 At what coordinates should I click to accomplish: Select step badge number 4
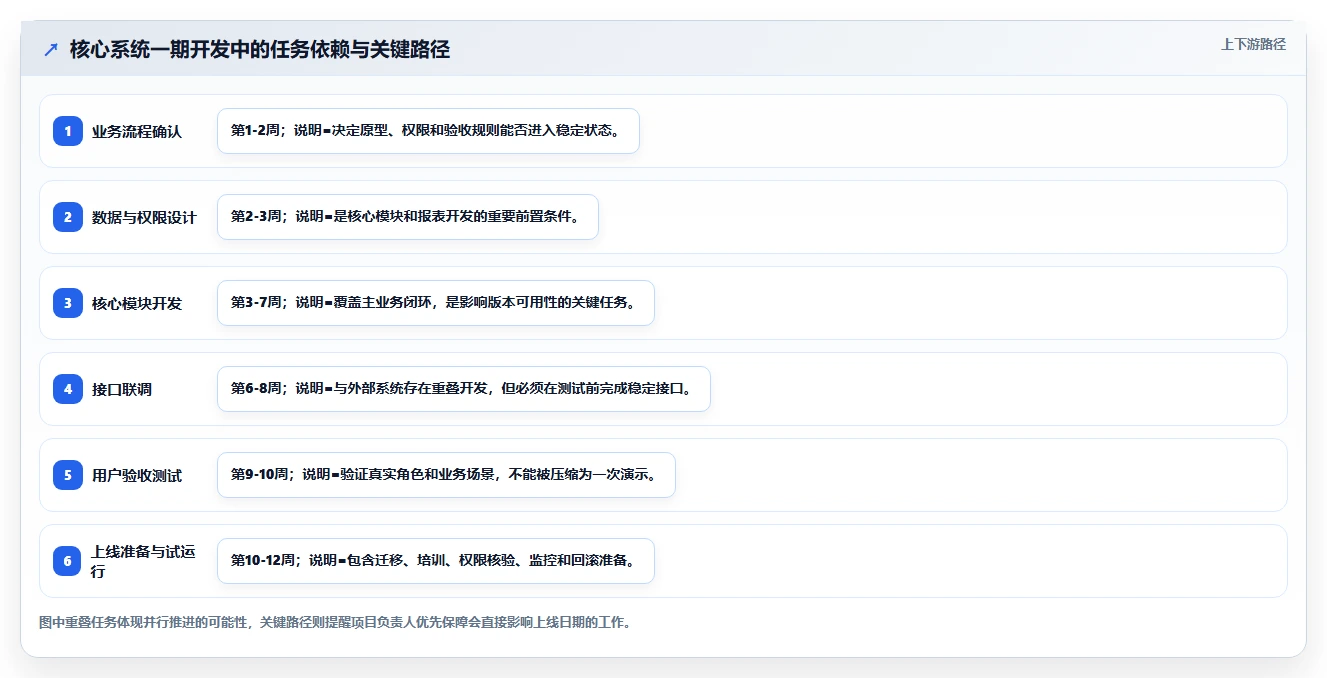[68, 389]
